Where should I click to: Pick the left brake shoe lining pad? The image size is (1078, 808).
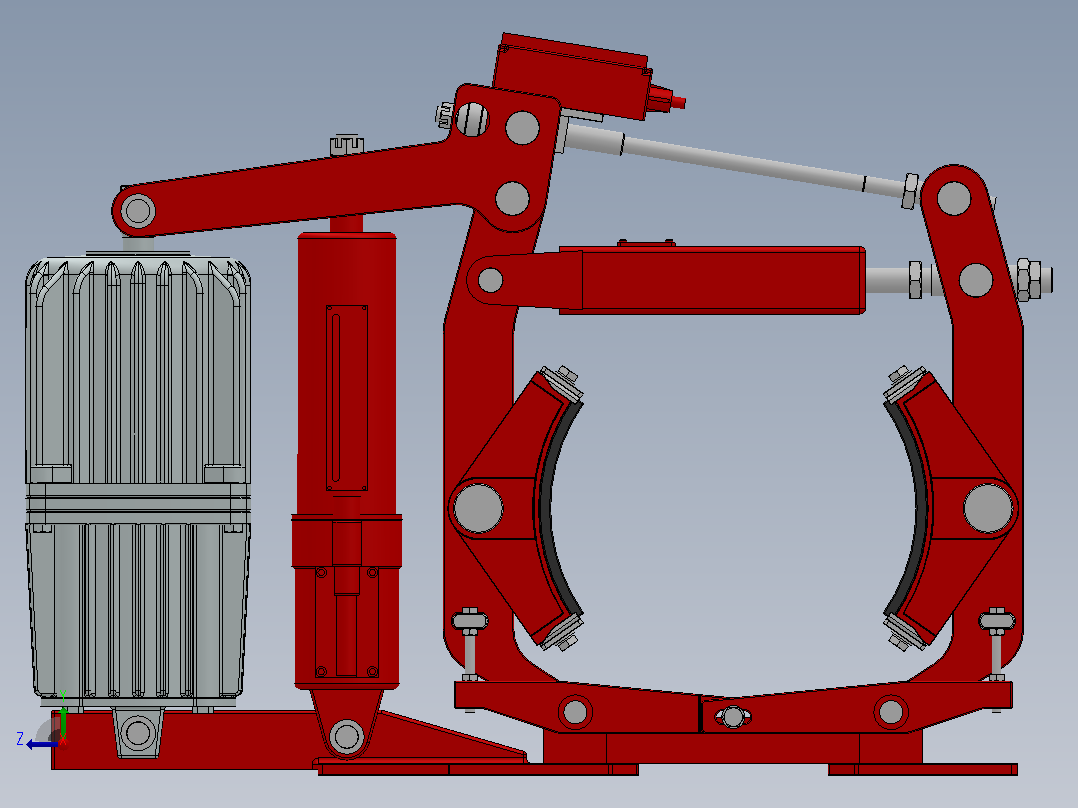click(x=556, y=509)
